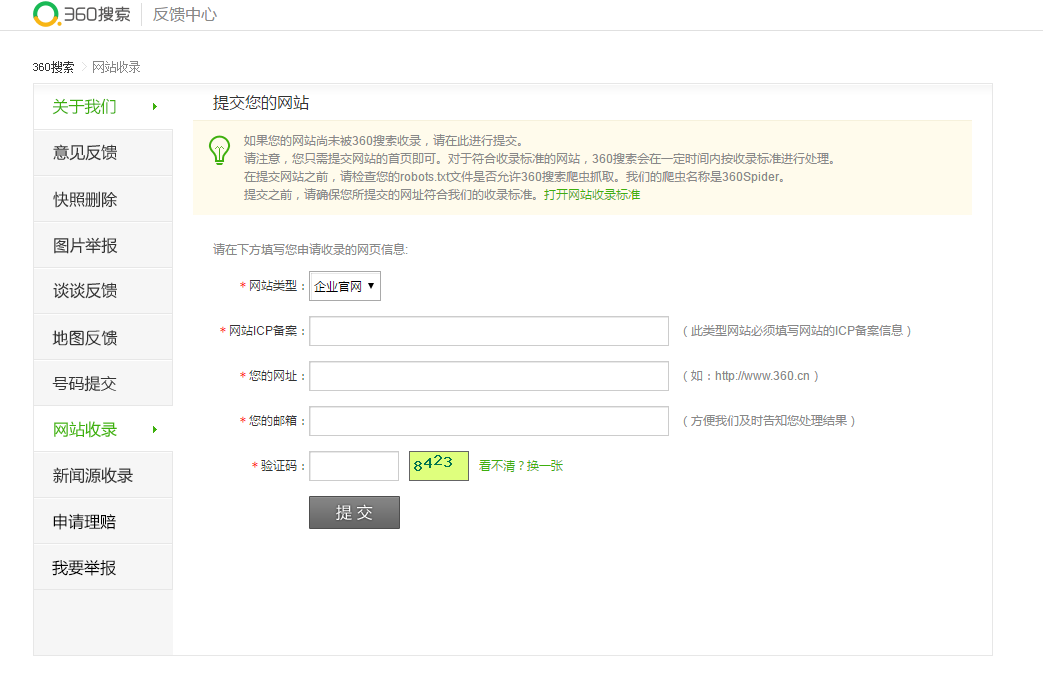The image size is (1043, 681).
Task: Open 意见反馈 in the sidebar
Action: [85, 153]
